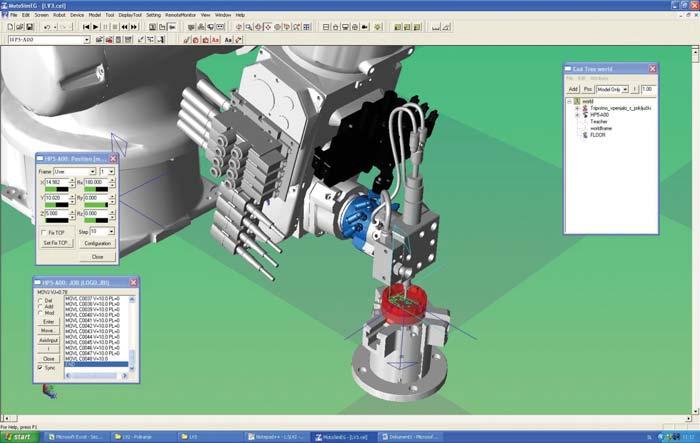The height and width of the screenshot is (443, 700).
Task: Expand the HP5-A00 node in Cad Tree
Action: 577,115
